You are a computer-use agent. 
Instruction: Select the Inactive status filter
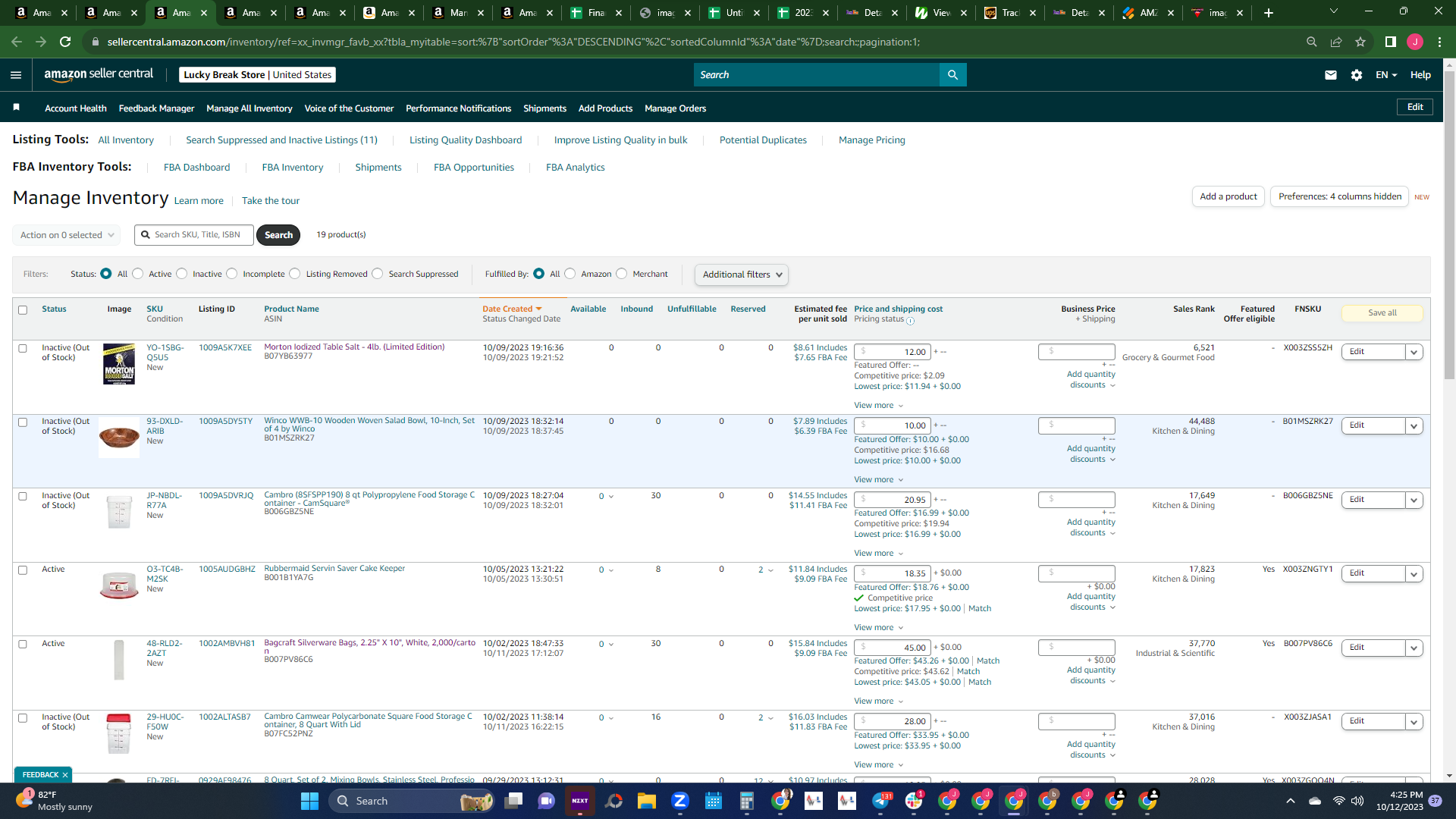182,274
